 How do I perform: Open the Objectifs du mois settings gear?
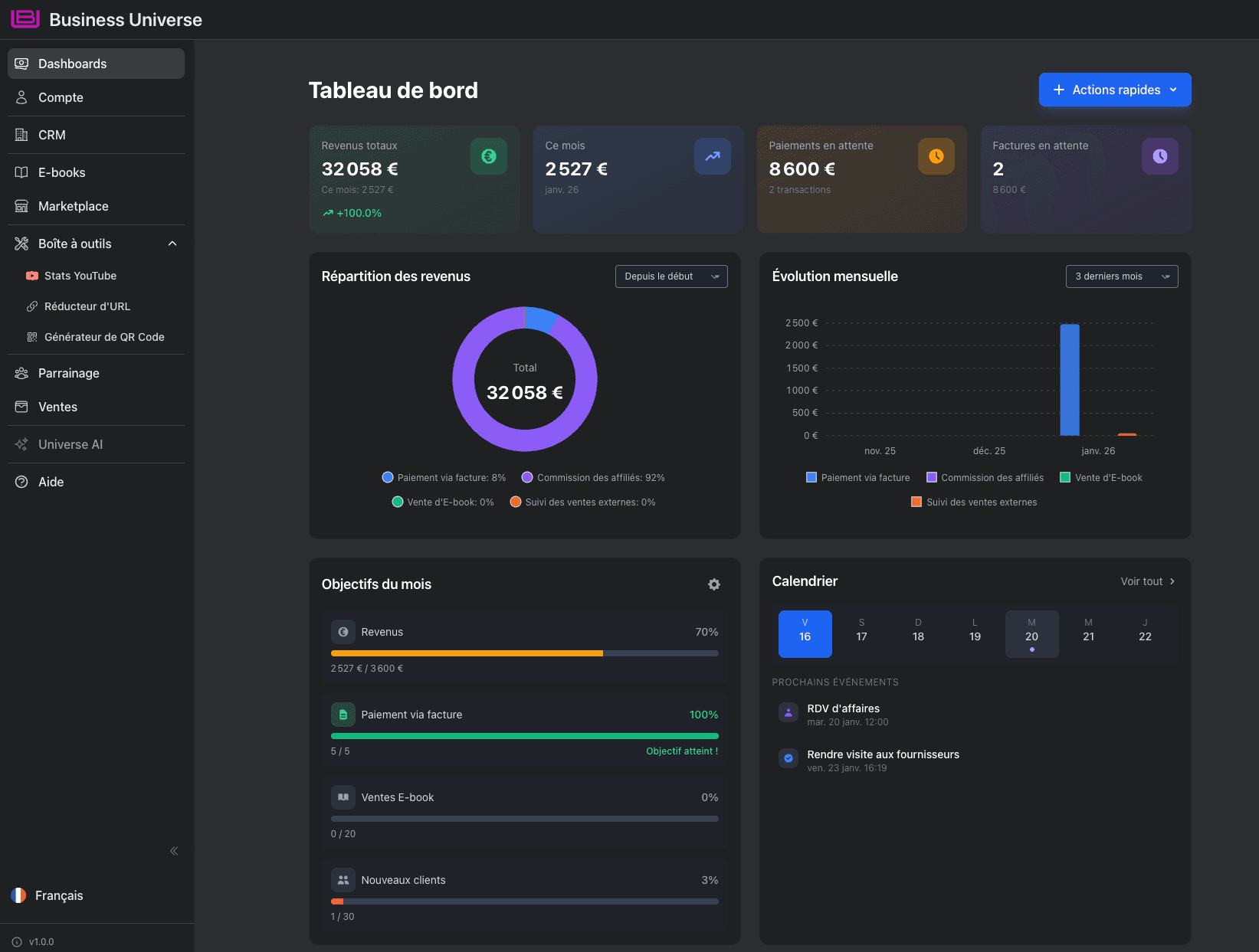tap(713, 584)
